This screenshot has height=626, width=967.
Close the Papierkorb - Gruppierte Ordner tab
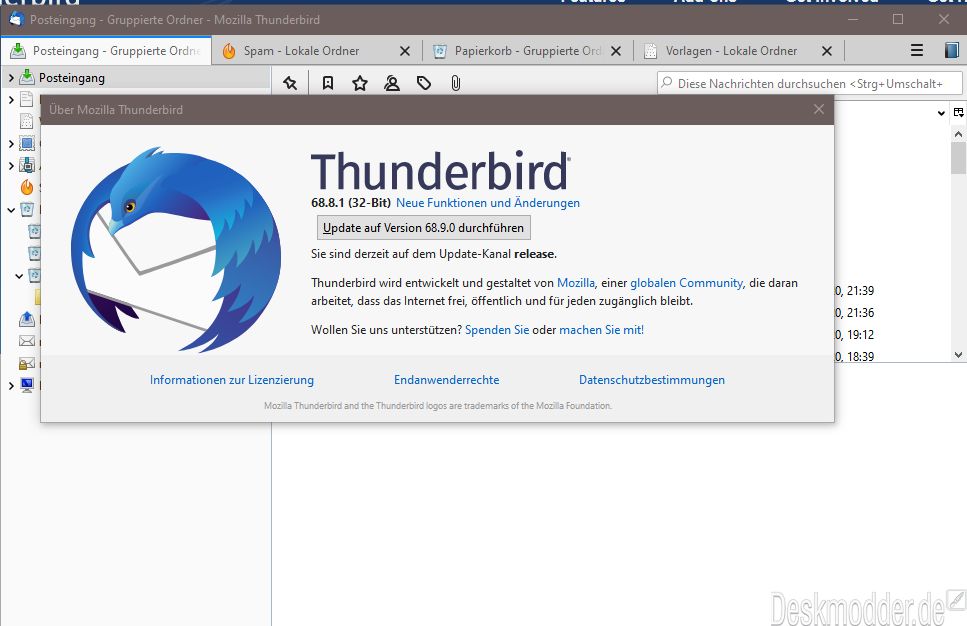(x=615, y=51)
